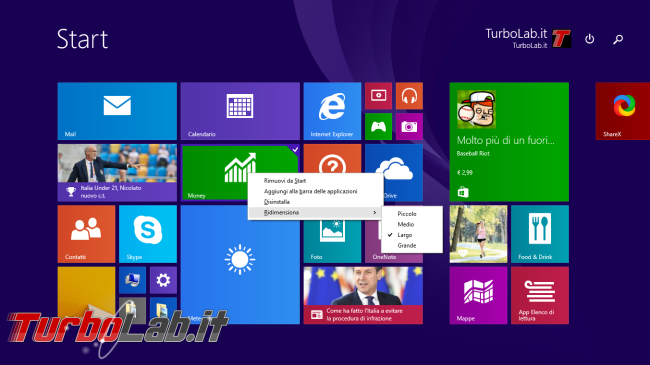650x365 pixels.
Task: Open the Food & Drink tile
Action: point(540,234)
